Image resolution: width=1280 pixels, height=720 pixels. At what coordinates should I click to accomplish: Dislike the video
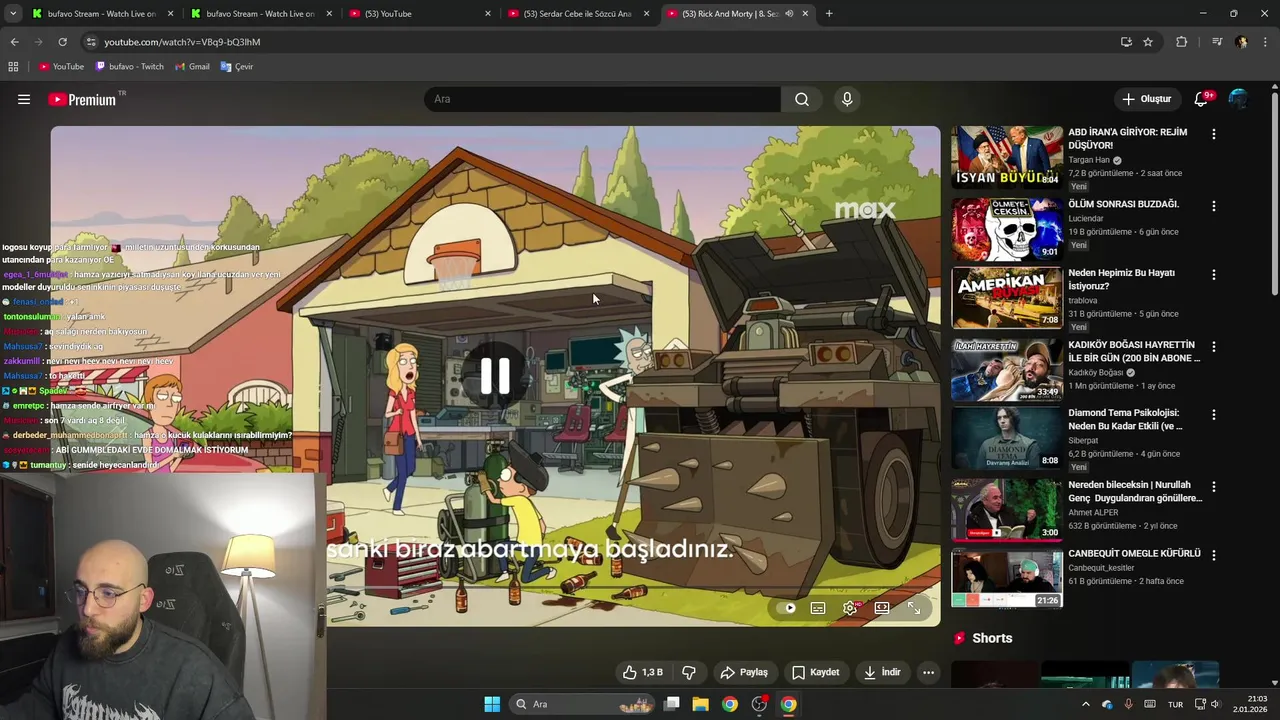tap(689, 672)
